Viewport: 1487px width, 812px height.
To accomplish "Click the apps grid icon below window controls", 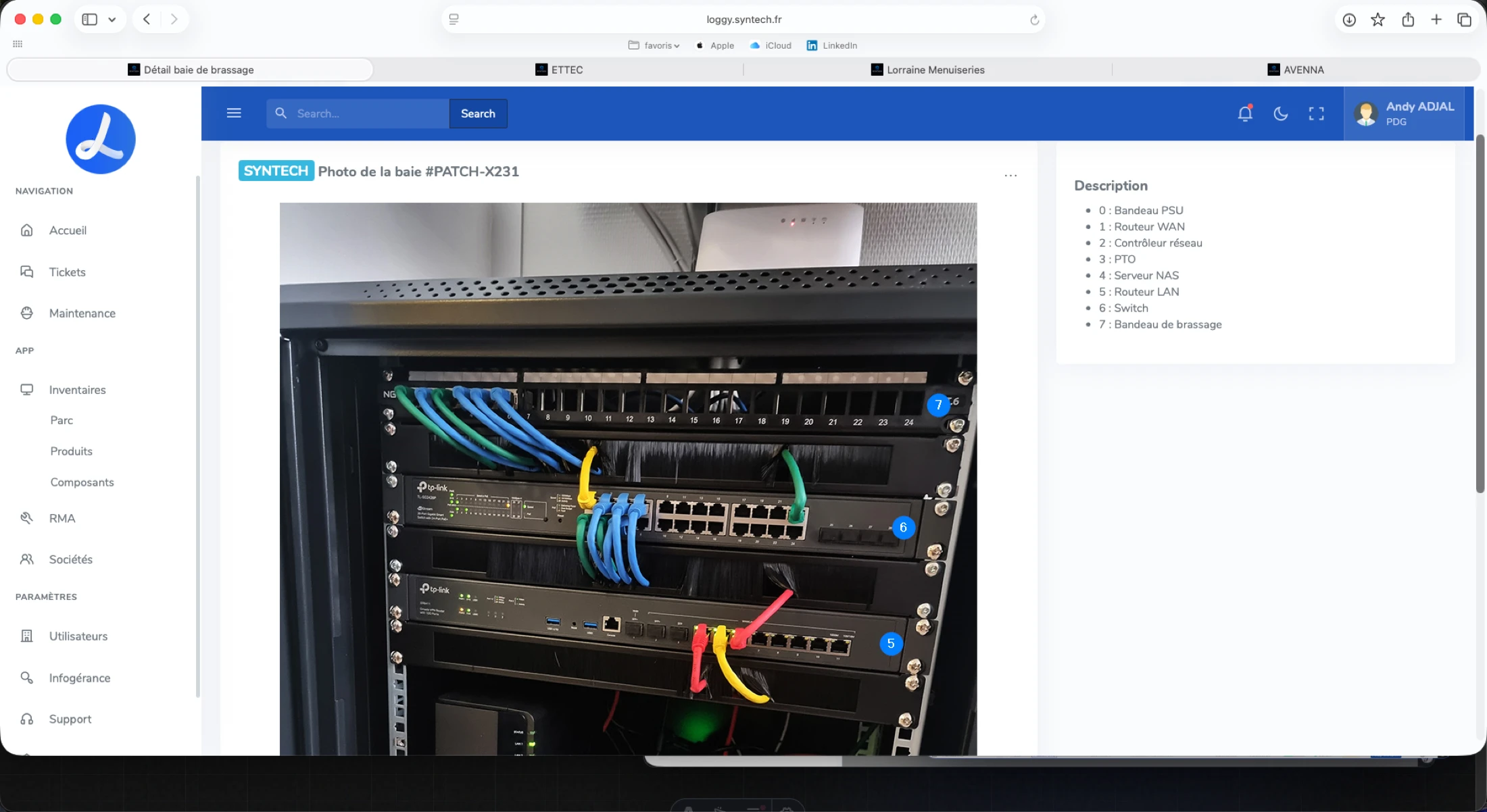I will click(18, 44).
